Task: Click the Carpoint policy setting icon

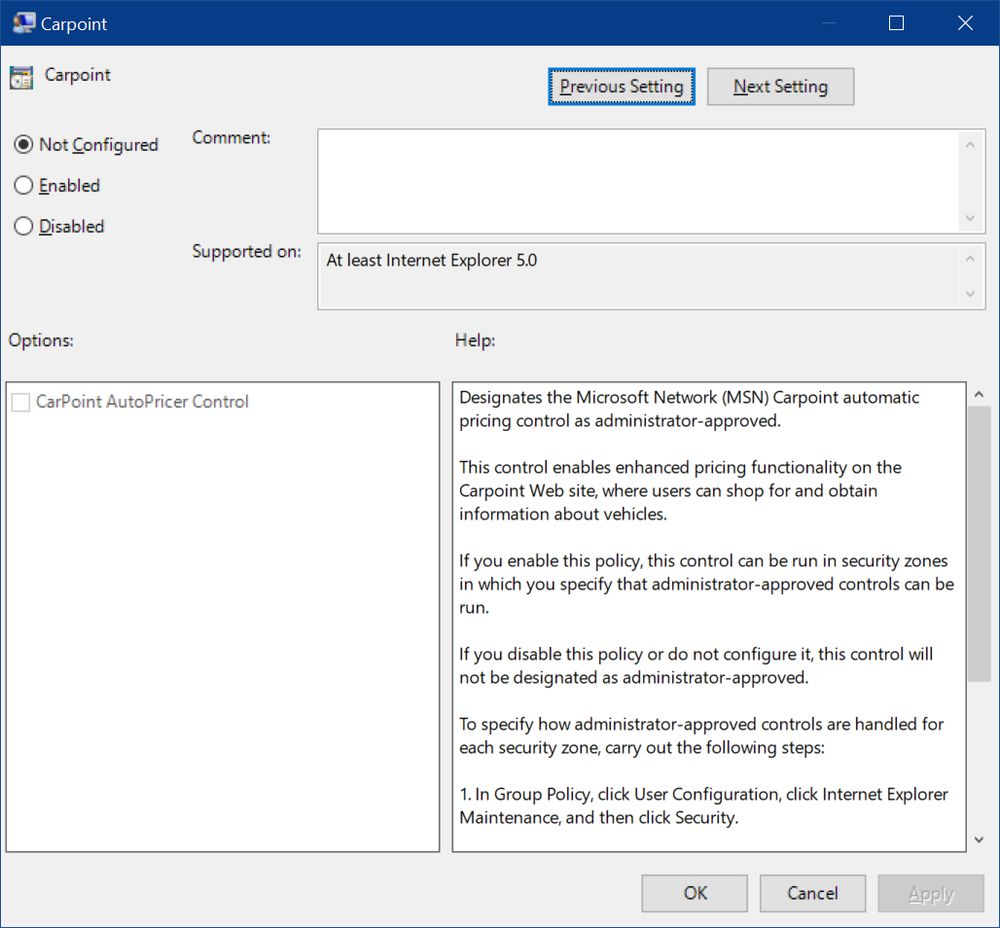Action: (21, 78)
